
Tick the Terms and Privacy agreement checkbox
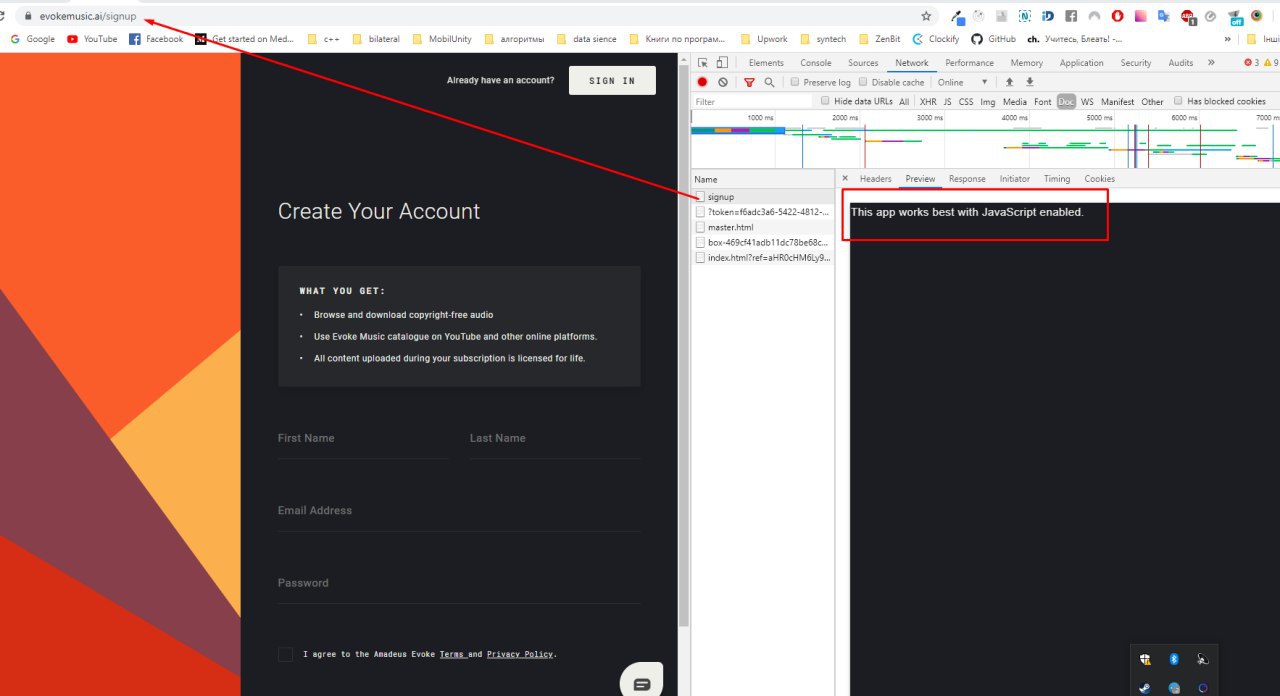pyautogui.click(x=285, y=654)
